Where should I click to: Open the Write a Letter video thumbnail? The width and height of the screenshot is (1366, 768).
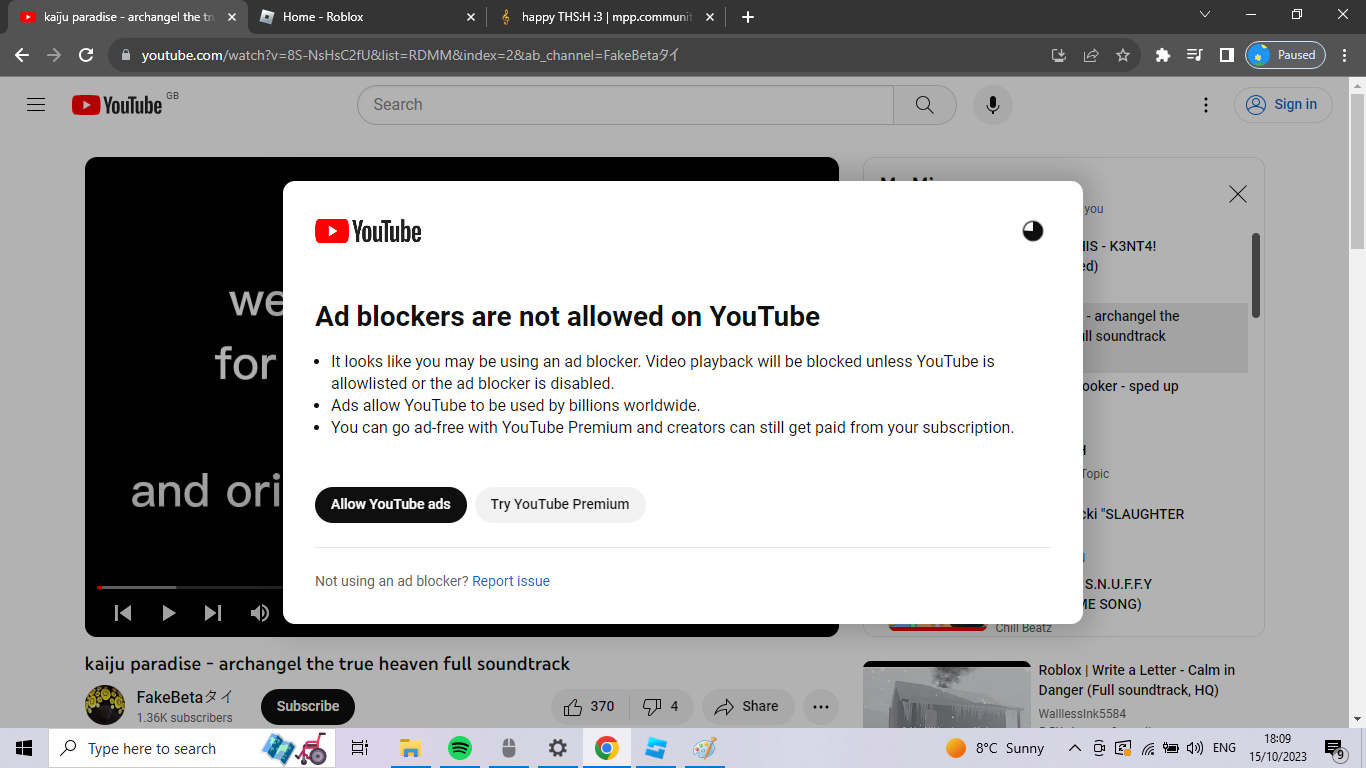[946, 694]
